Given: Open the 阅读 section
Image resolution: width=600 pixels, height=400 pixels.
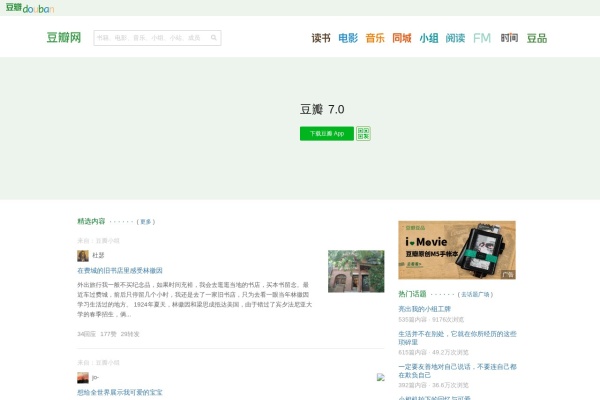Looking at the screenshot, I should [x=455, y=38].
